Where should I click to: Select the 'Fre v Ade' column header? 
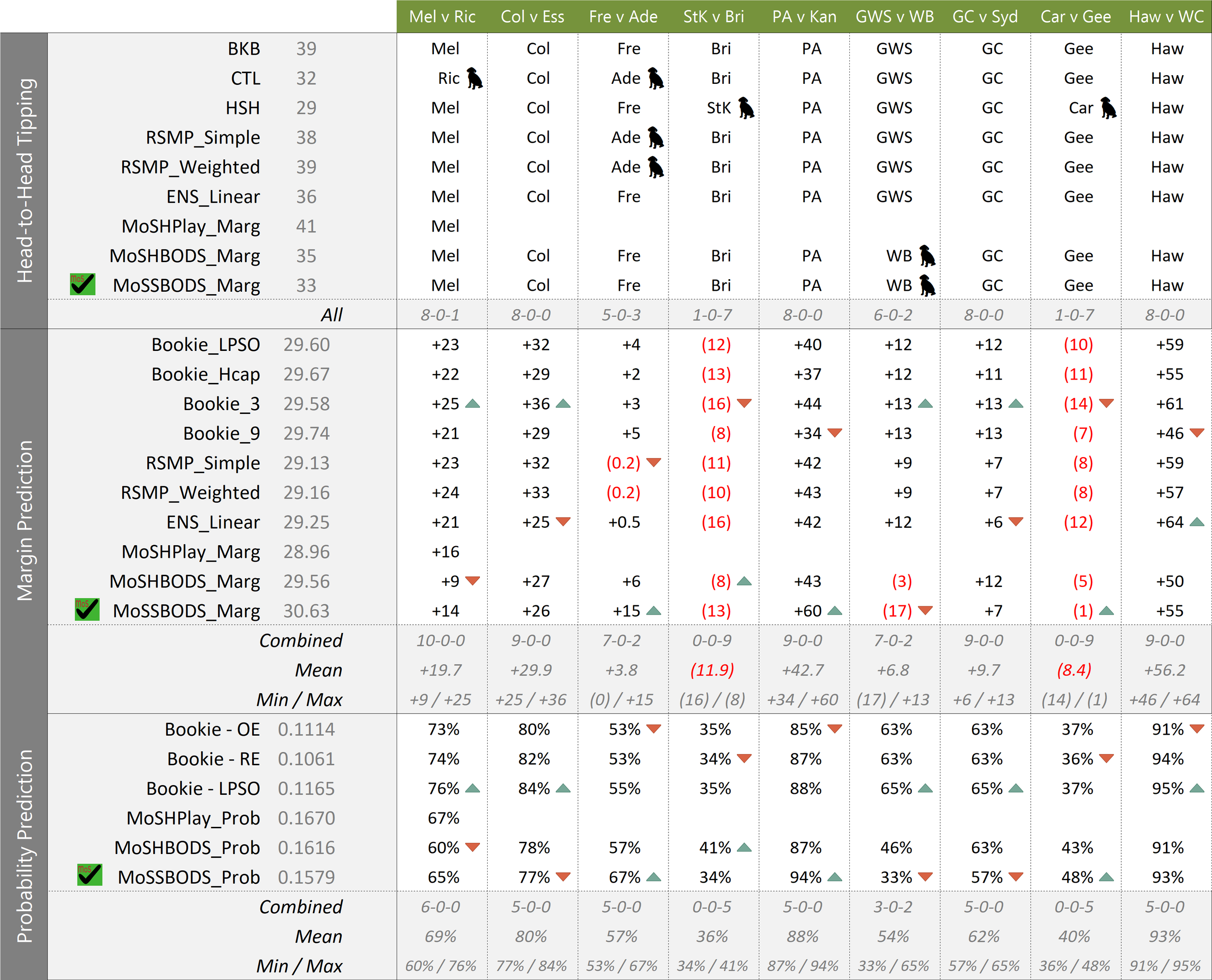click(623, 17)
